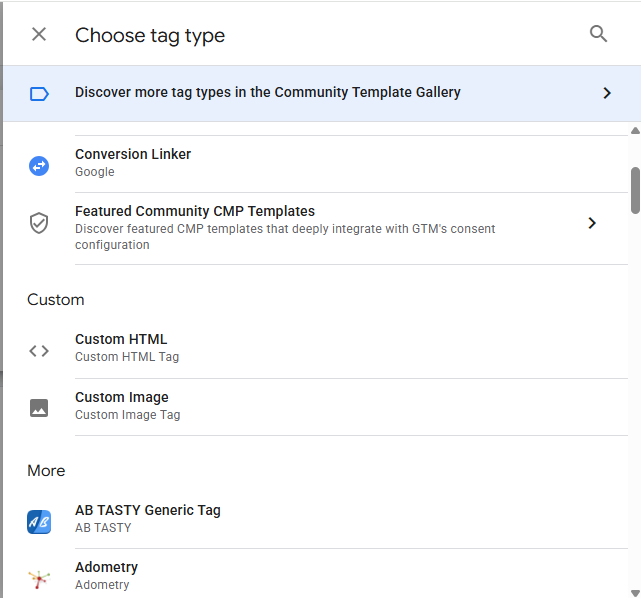This screenshot has width=641, height=598.
Task: Click the CMP templates description text
Action: pyautogui.click(x=285, y=237)
